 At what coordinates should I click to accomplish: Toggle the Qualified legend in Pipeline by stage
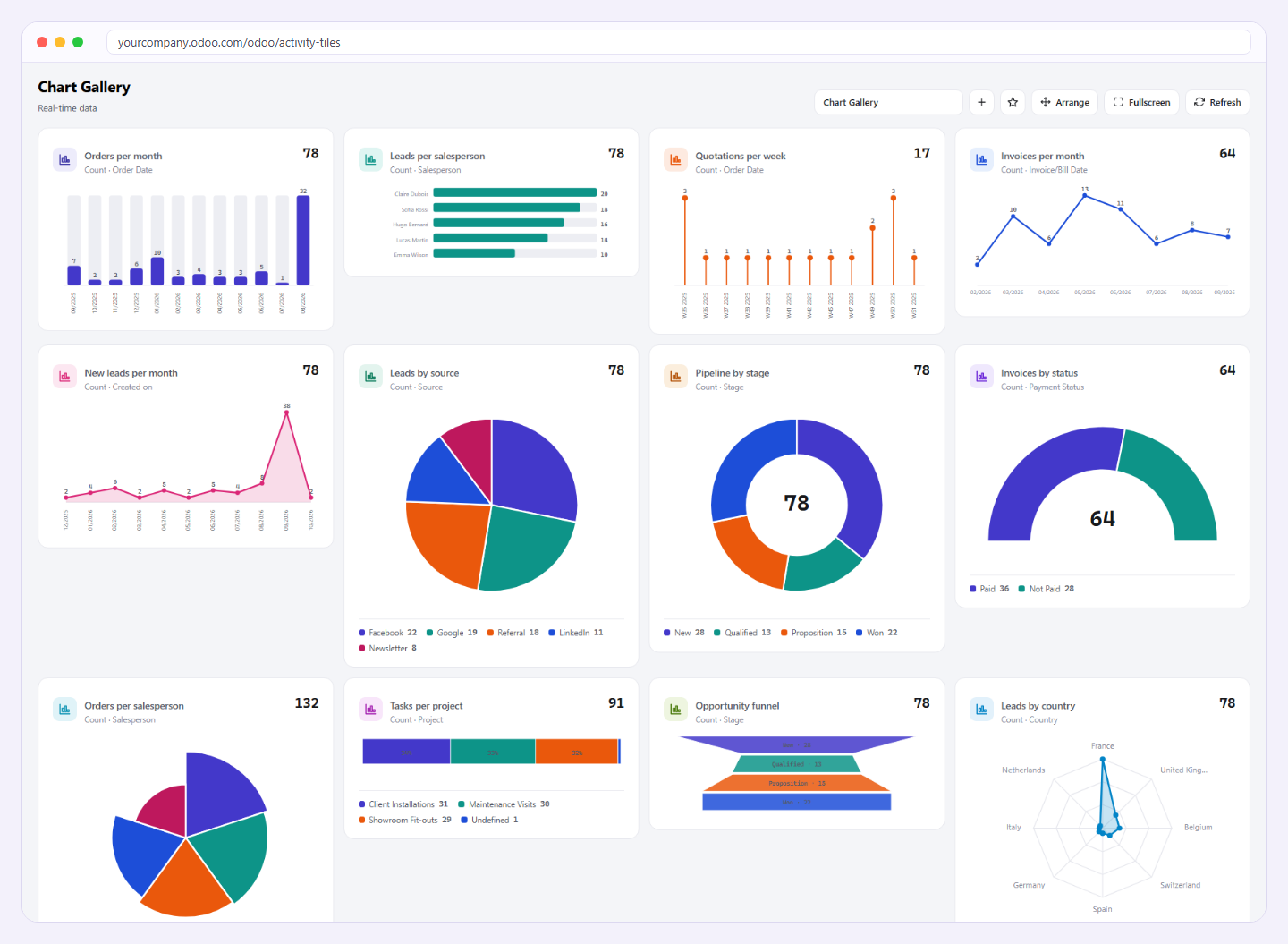pos(742,633)
